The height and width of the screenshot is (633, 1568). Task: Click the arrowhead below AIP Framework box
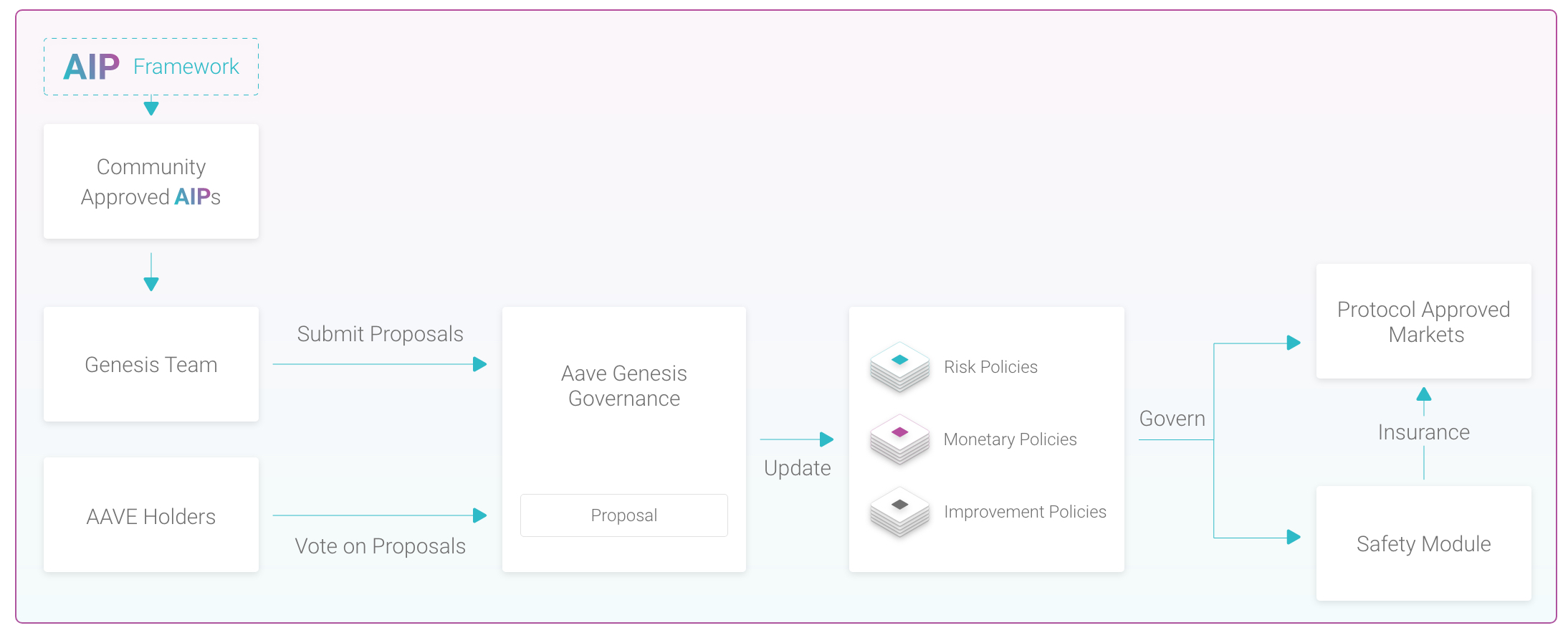(151, 108)
